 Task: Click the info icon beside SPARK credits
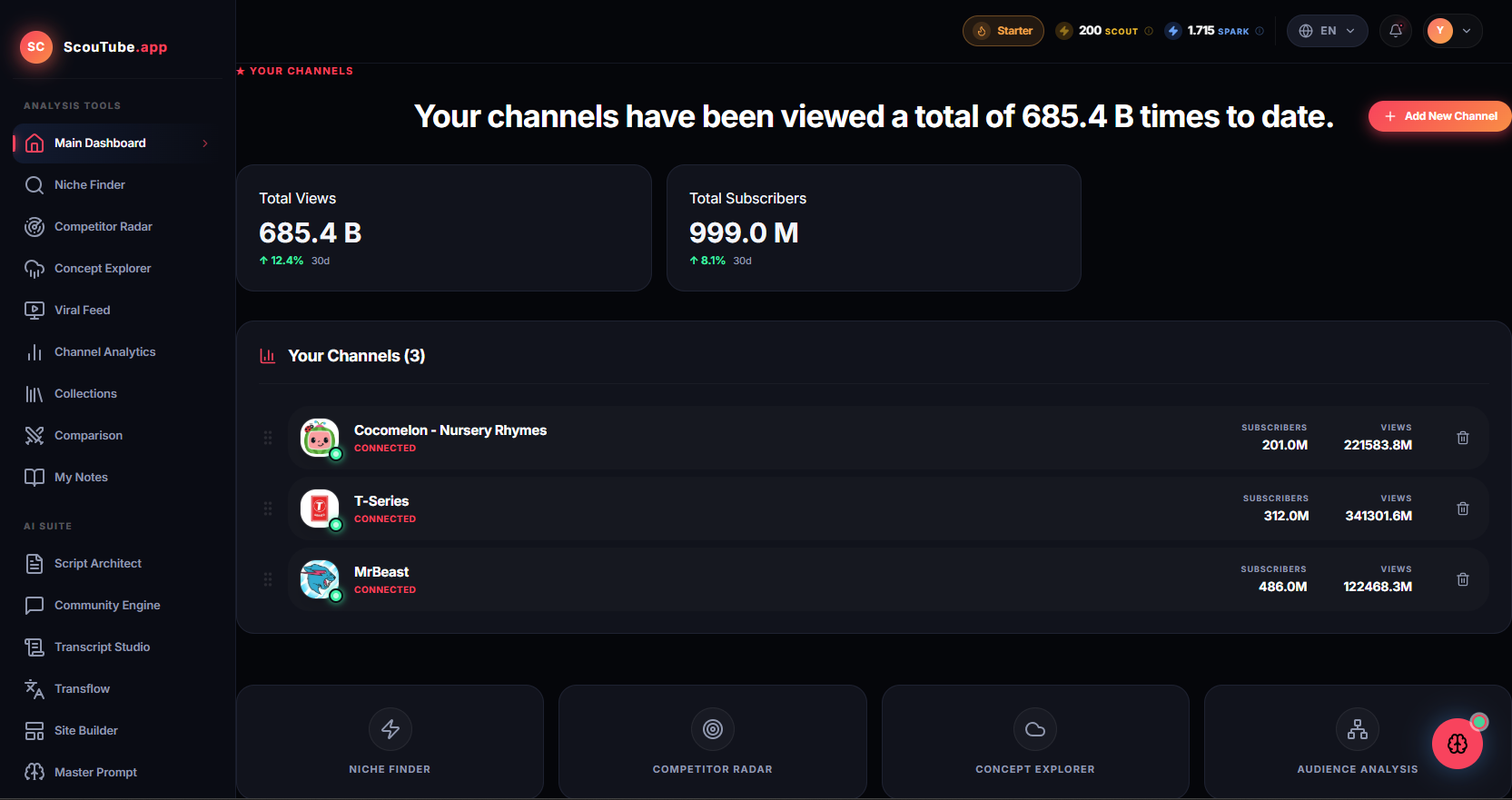1260,31
